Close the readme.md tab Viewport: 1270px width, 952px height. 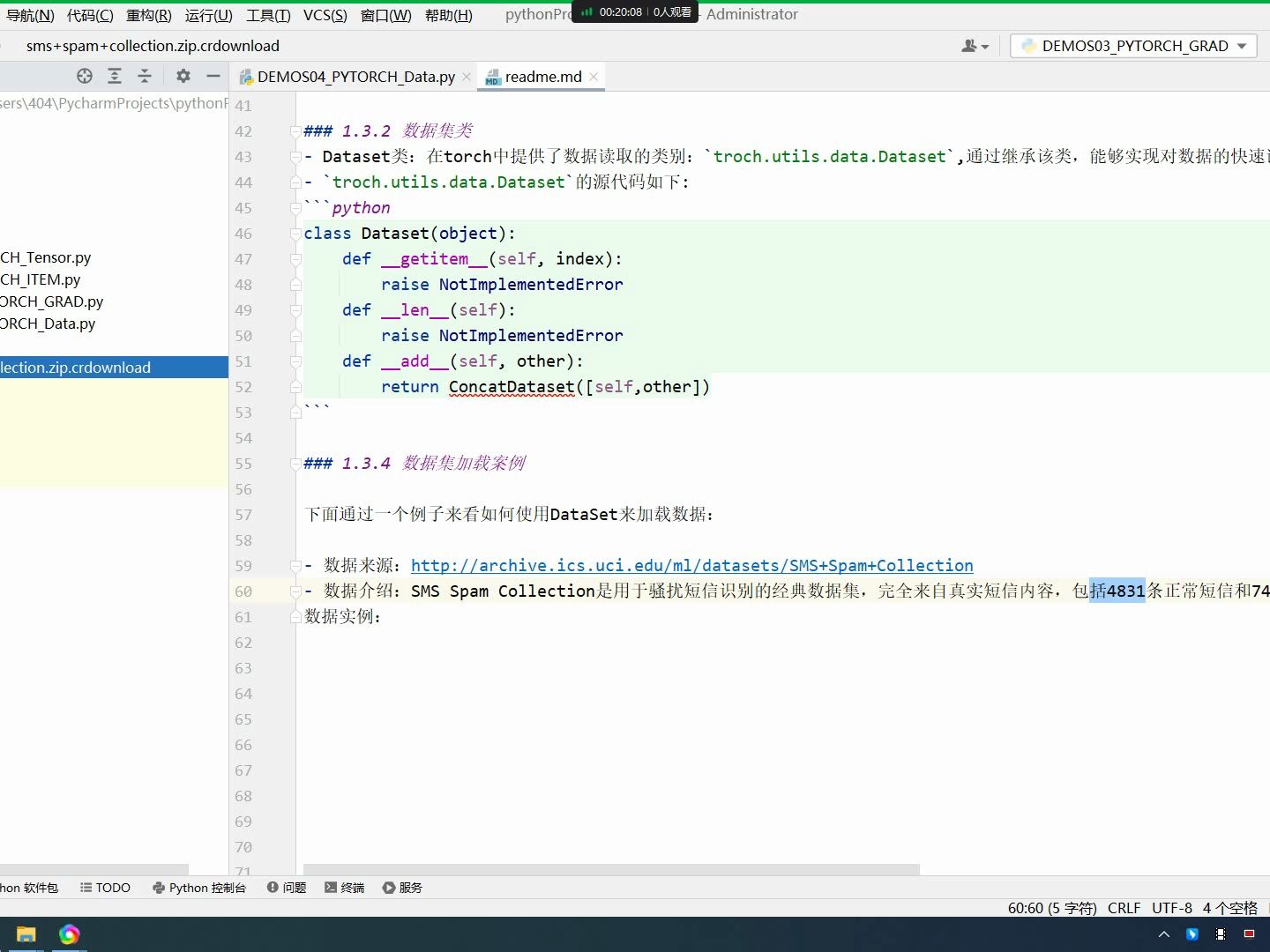pos(594,77)
